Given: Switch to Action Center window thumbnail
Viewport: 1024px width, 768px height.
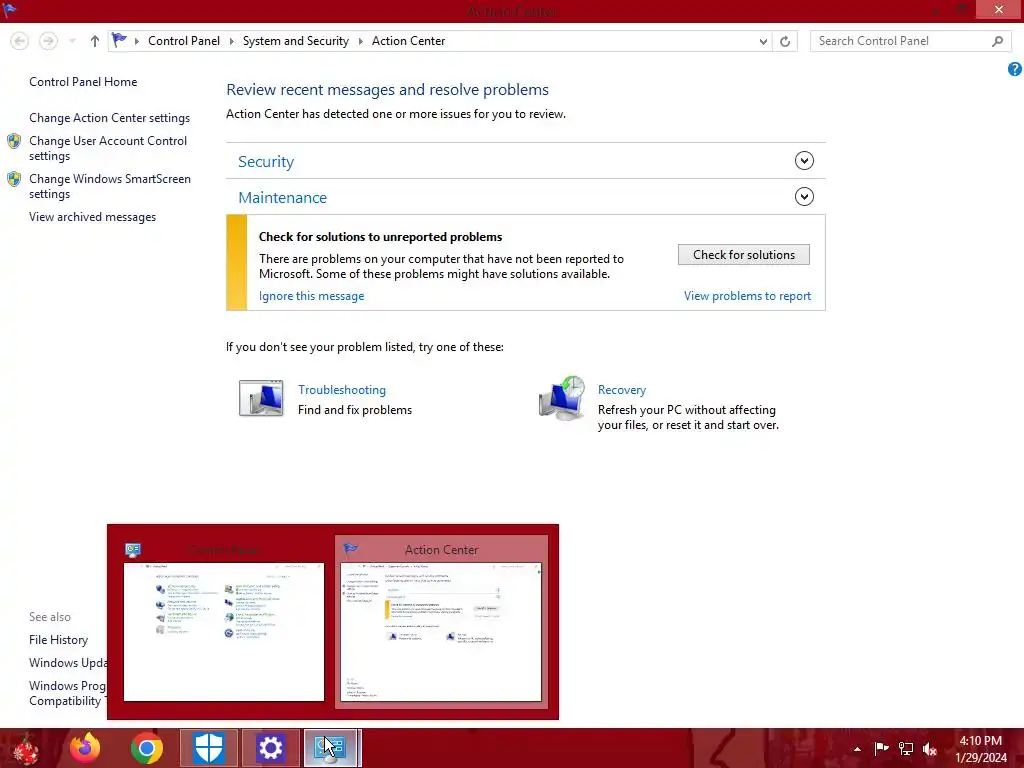Looking at the screenshot, I should (x=441, y=622).
